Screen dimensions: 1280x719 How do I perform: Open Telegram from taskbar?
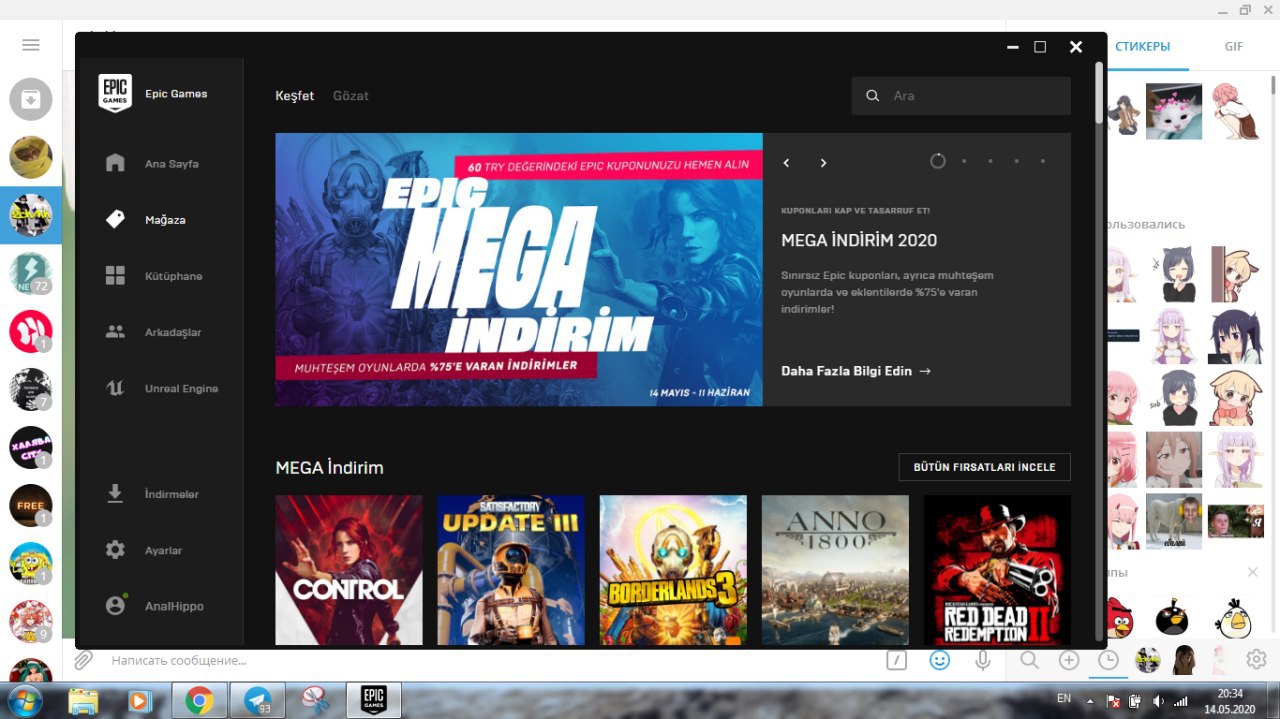257,700
